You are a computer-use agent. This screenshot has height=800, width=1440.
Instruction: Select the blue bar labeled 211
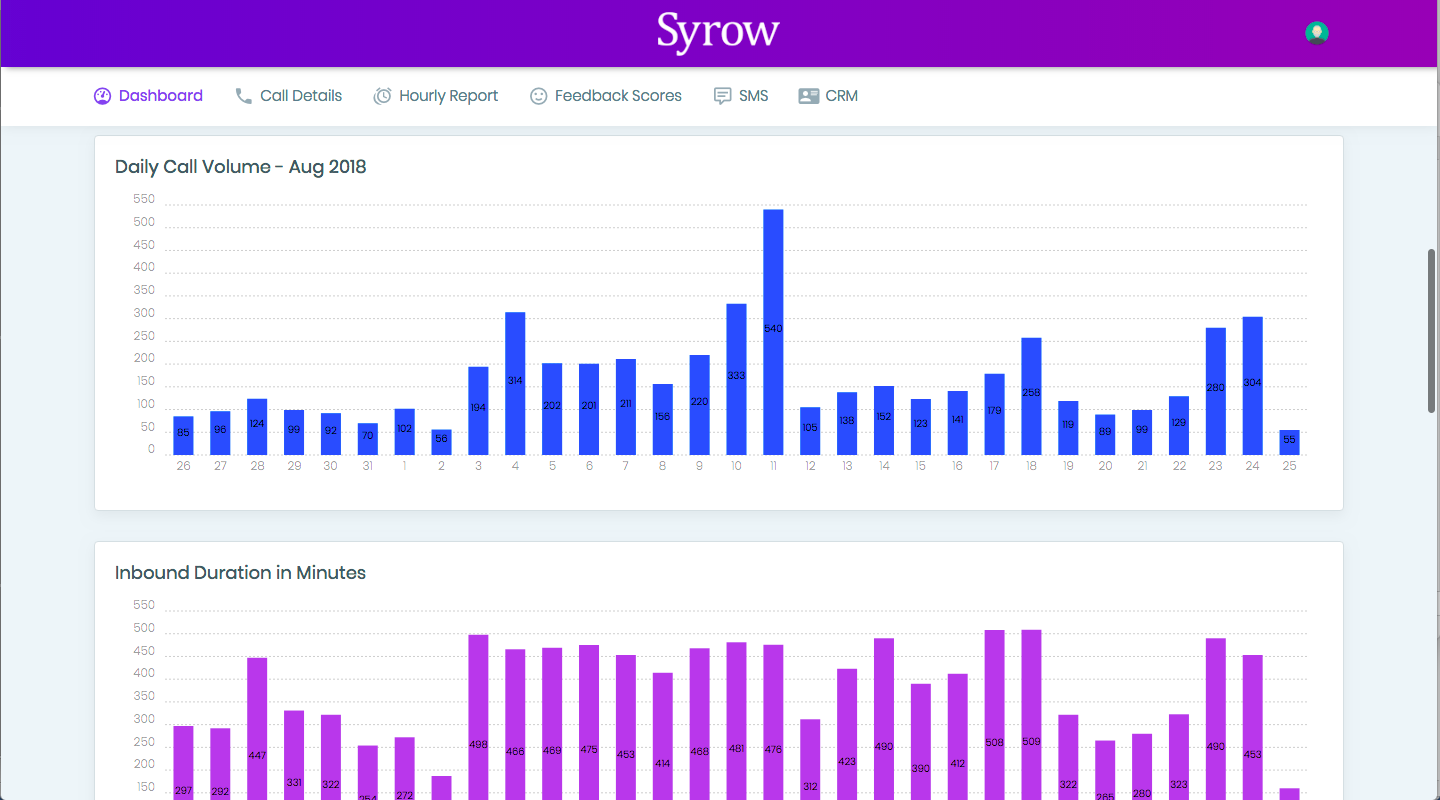pos(626,407)
